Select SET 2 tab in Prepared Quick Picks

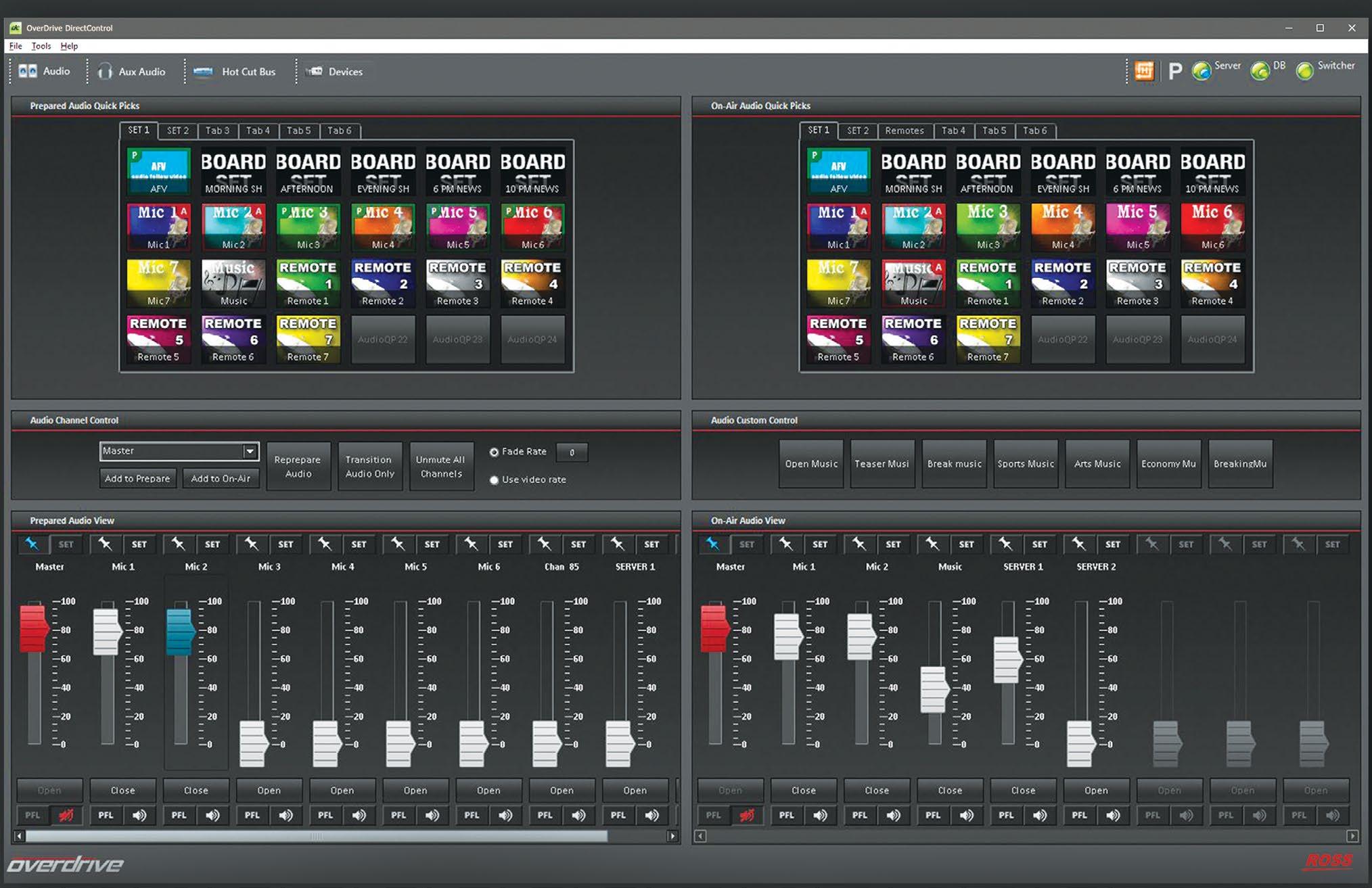click(178, 131)
